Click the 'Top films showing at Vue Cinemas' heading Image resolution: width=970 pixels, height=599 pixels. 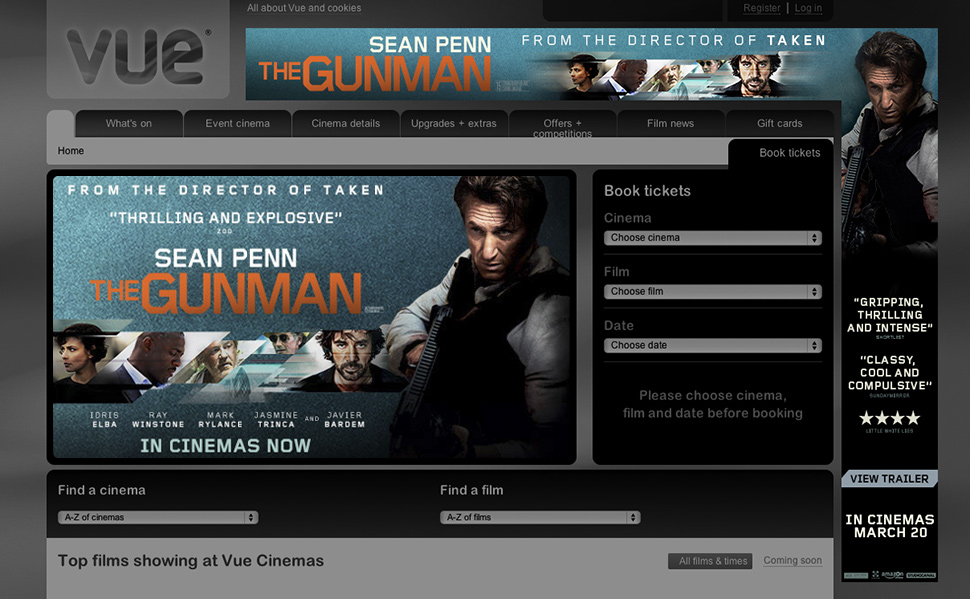pos(191,561)
